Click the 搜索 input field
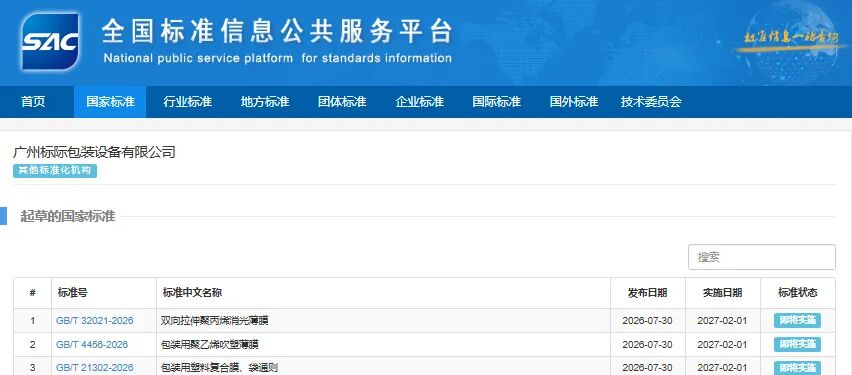852x375 pixels. coord(762,257)
